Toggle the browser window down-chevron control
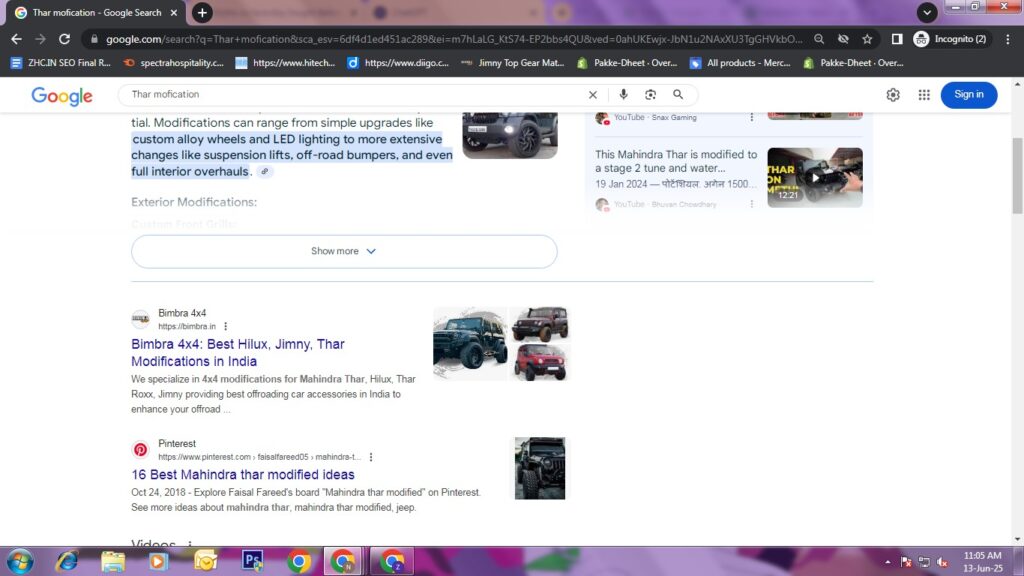 pyautogui.click(x=926, y=12)
